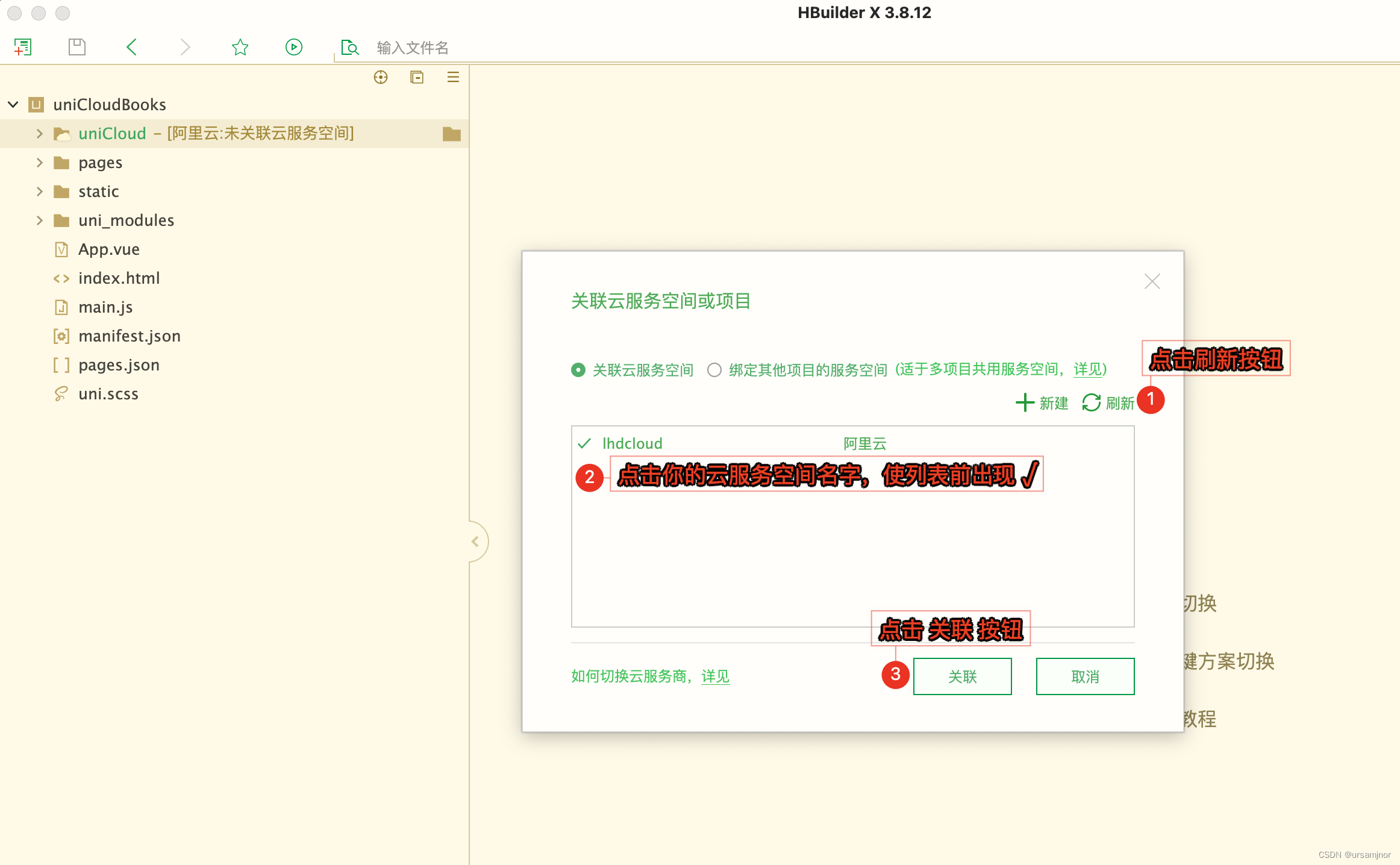Click the checkmark before lhdcloud
This screenshot has width=1400, height=865.
[x=584, y=443]
